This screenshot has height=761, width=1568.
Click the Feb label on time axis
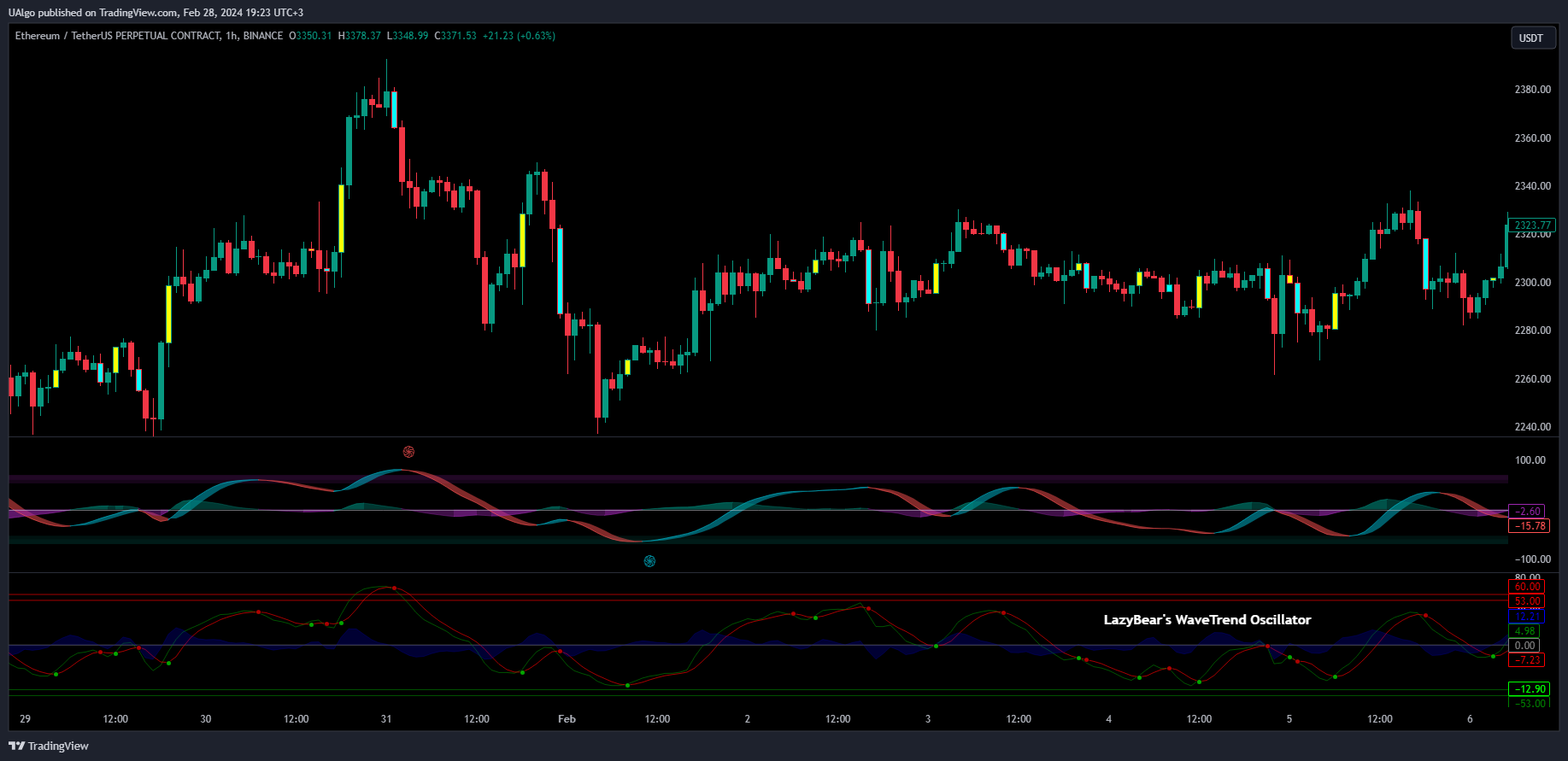(x=567, y=719)
